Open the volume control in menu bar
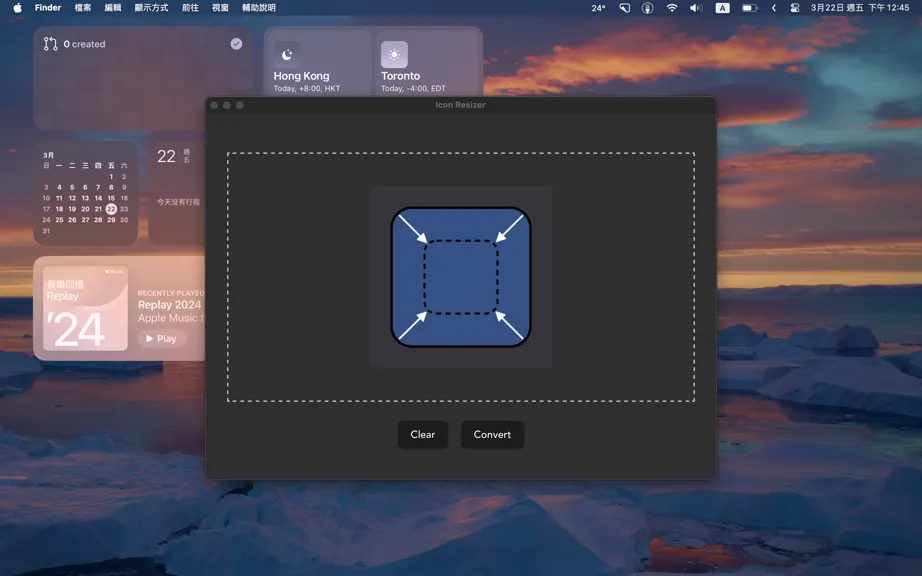Viewport: 922px width, 576px height. tap(696, 8)
